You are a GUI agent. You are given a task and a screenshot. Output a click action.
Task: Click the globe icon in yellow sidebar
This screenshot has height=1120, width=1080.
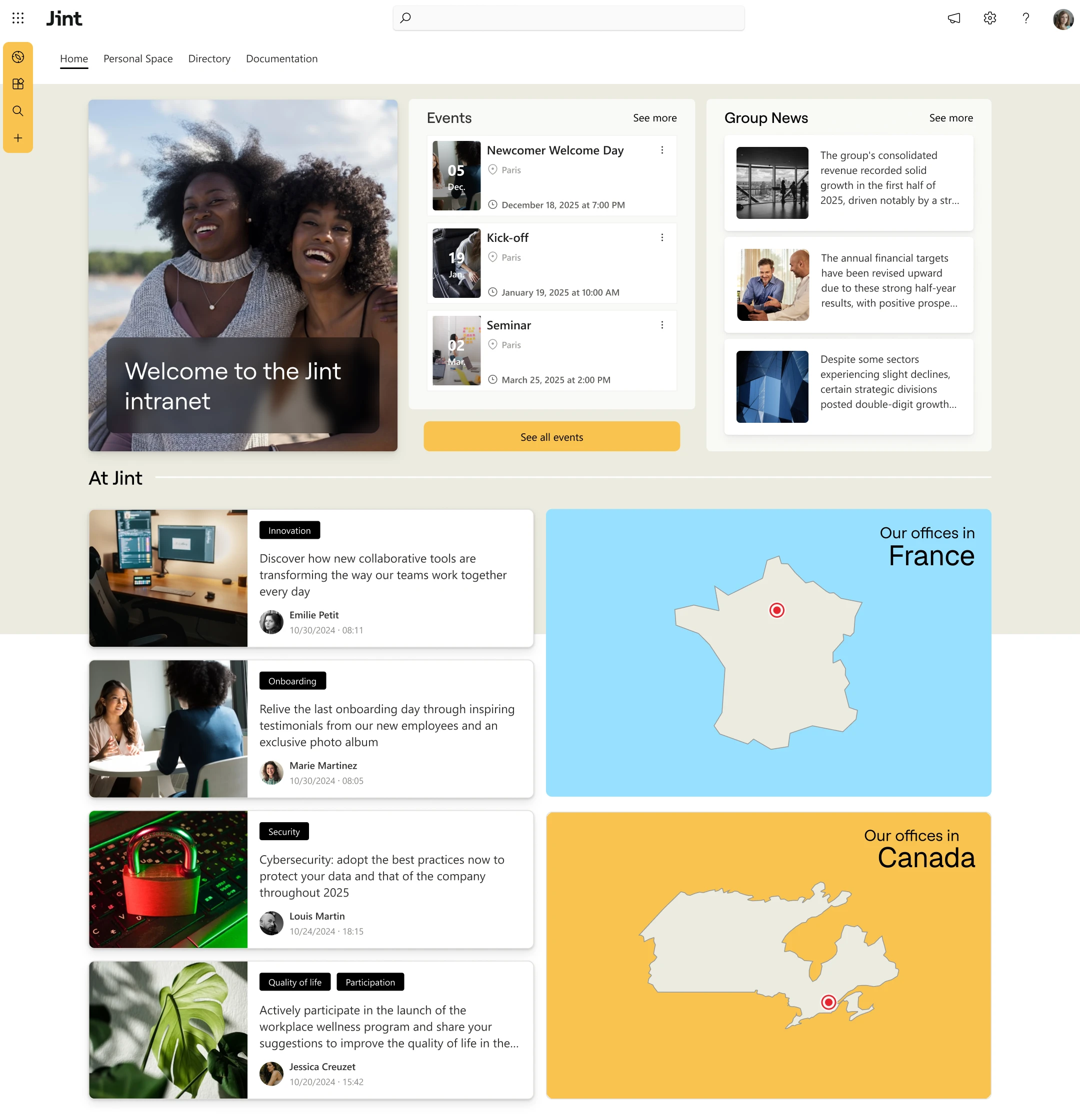click(x=17, y=57)
